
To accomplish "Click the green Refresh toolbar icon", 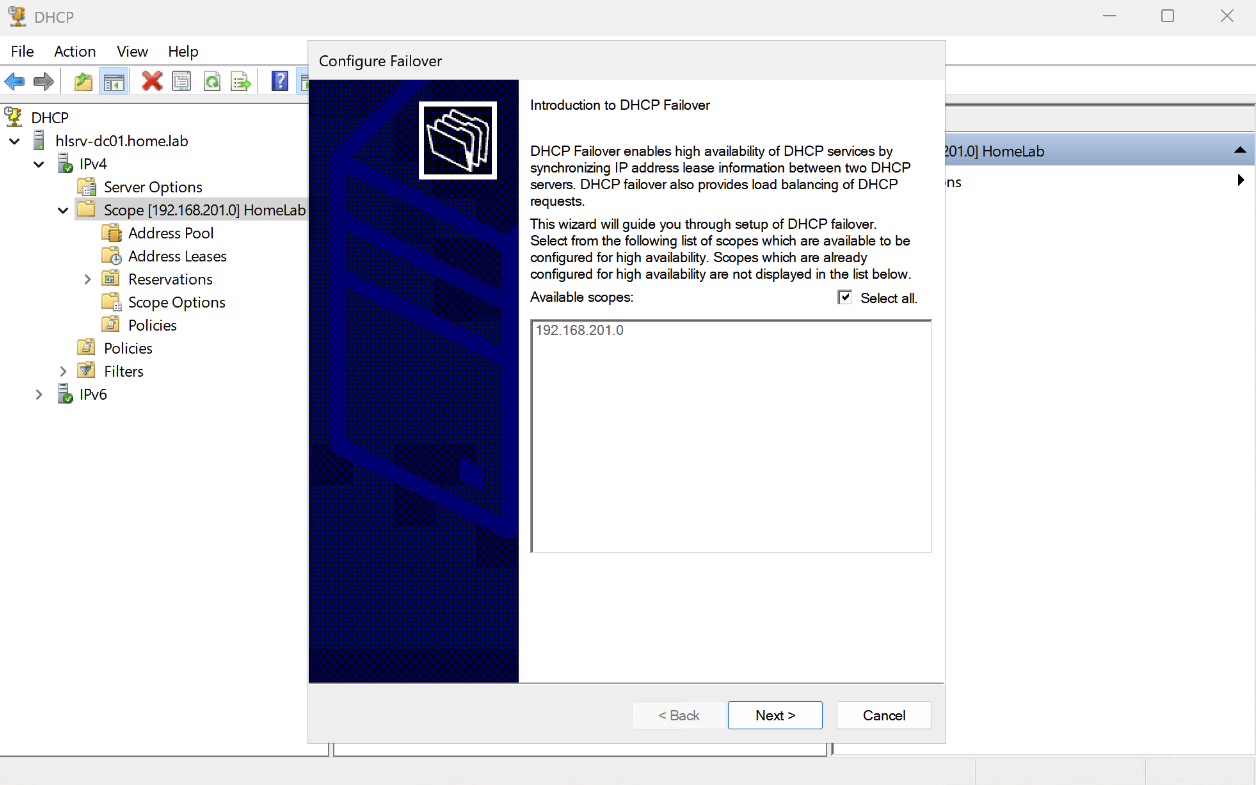I will pos(212,82).
